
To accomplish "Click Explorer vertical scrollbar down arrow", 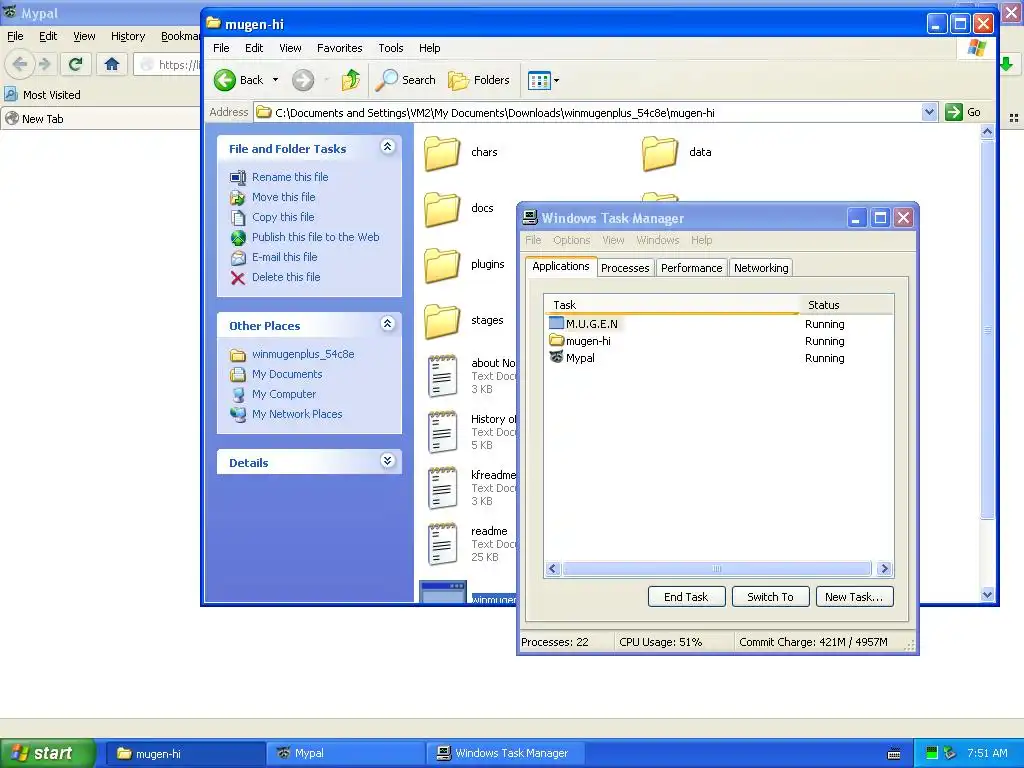I will point(987,594).
